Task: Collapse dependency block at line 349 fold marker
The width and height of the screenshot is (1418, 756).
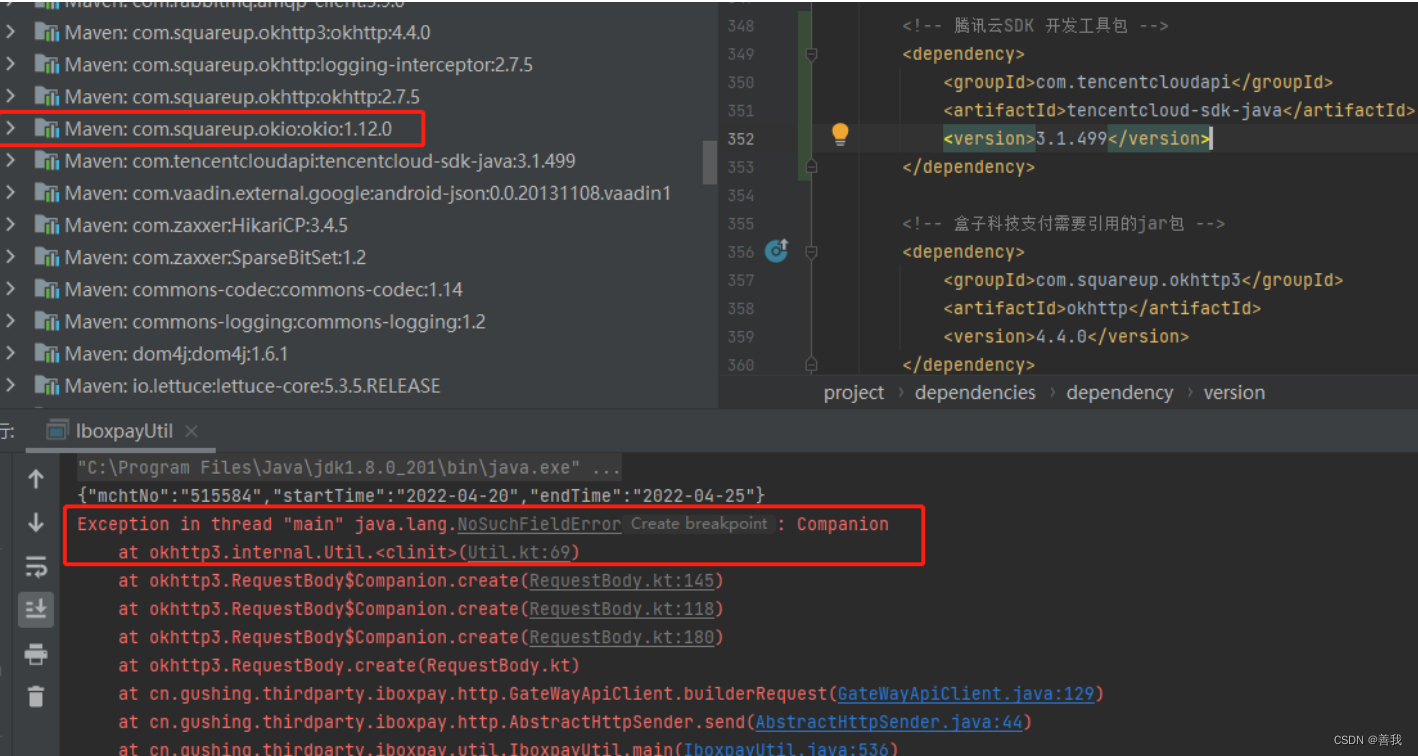Action: [x=811, y=54]
